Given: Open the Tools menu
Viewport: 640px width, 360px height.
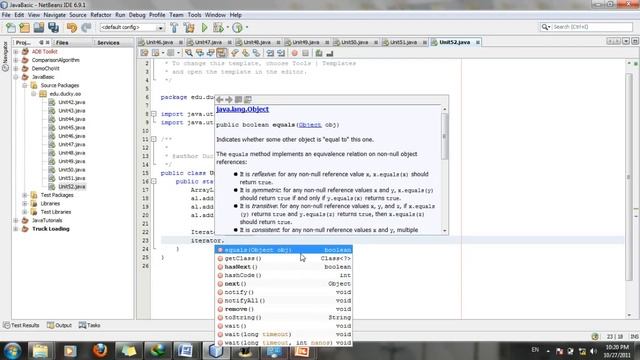Looking at the screenshot, I should pos(194,15).
